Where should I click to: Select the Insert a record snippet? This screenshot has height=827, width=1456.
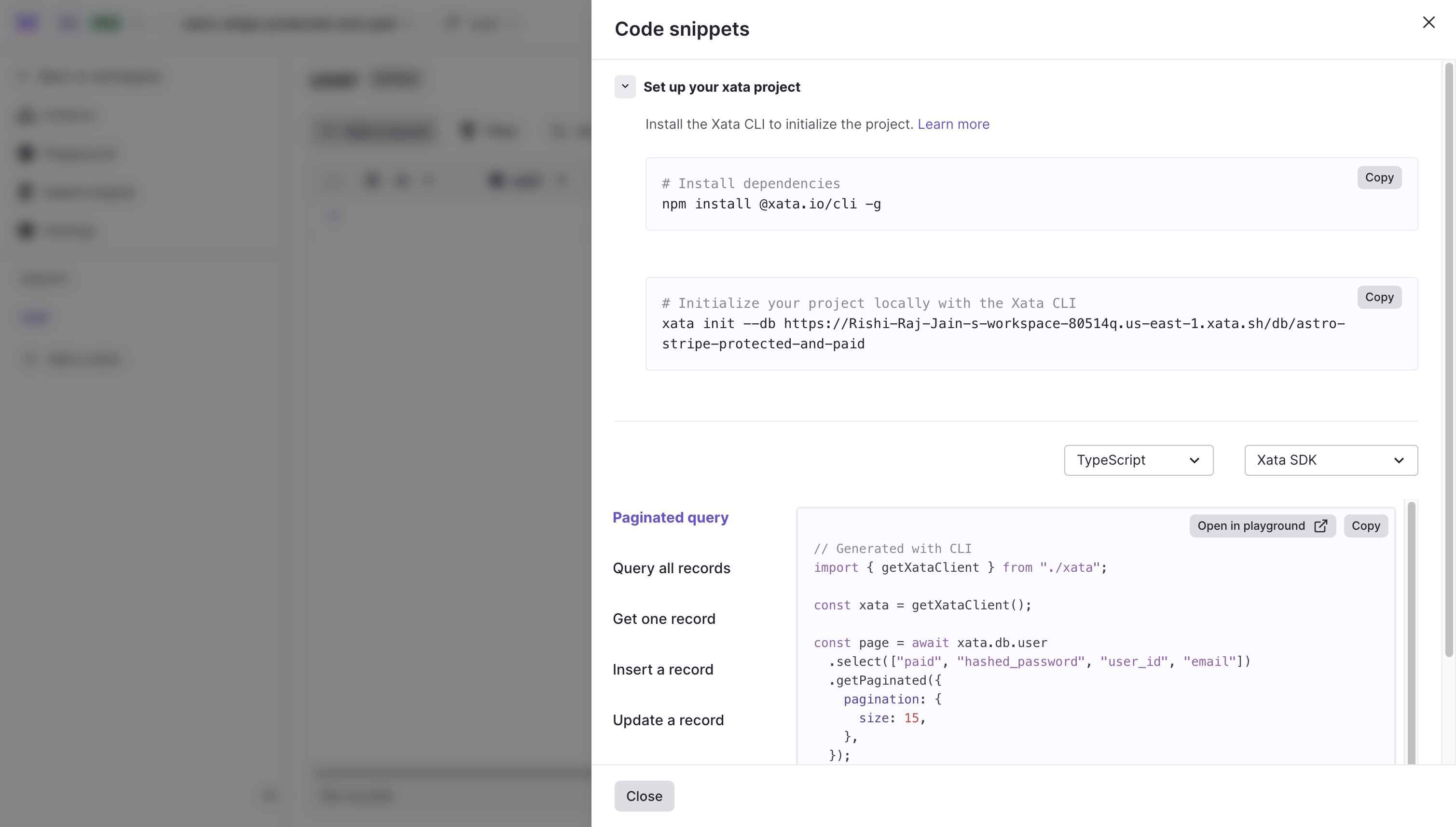pos(663,669)
